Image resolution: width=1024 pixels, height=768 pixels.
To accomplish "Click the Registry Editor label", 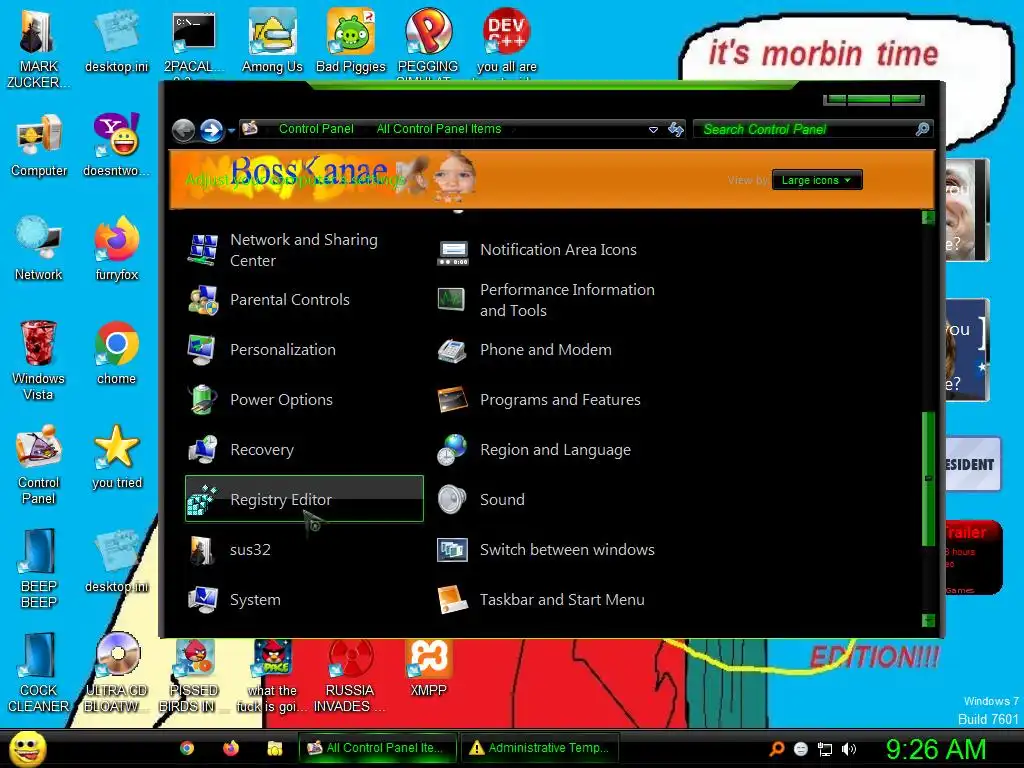I will pyautogui.click(x=281, y=500).
